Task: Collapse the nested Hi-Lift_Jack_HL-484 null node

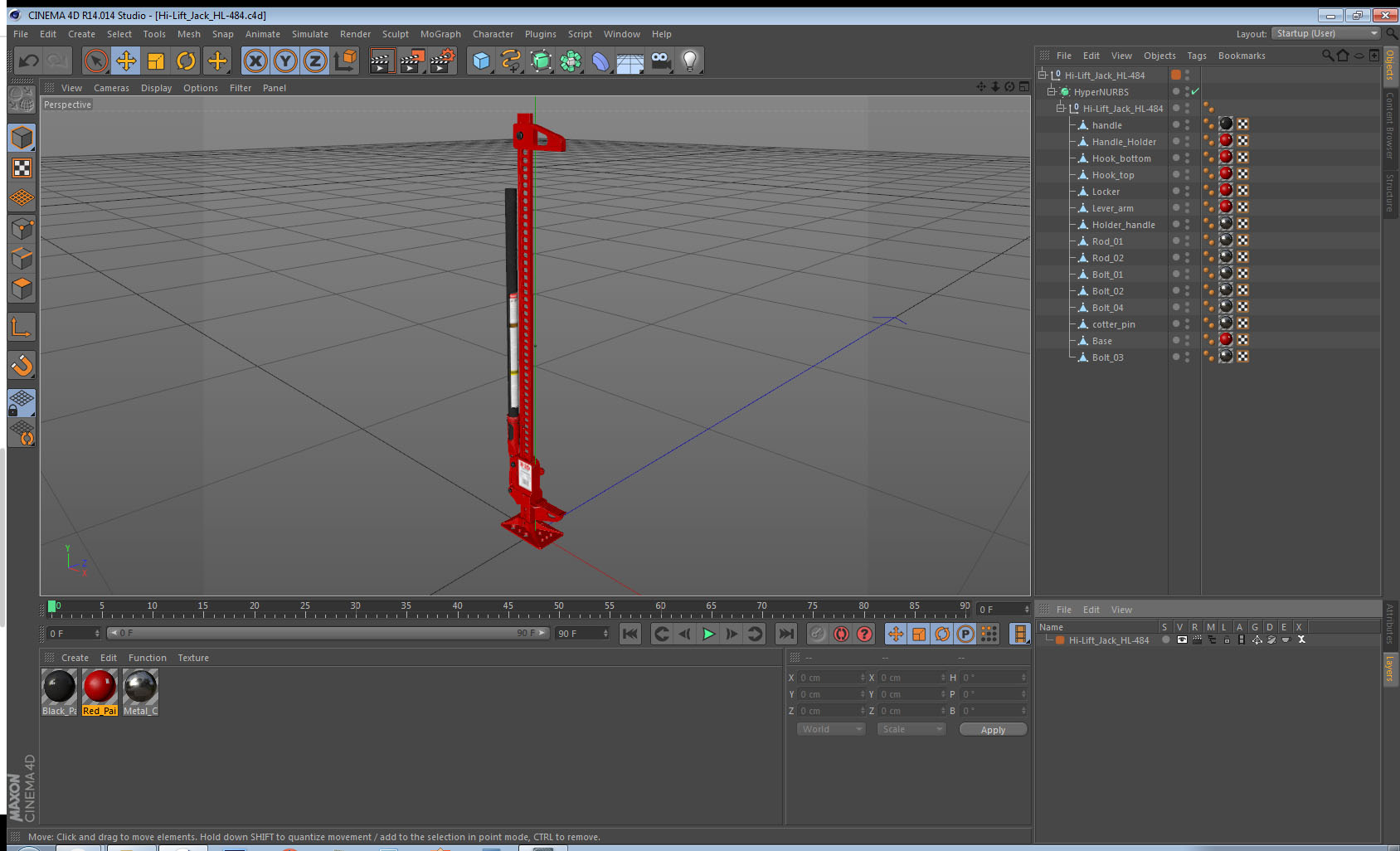Action: click(1061, 108)
